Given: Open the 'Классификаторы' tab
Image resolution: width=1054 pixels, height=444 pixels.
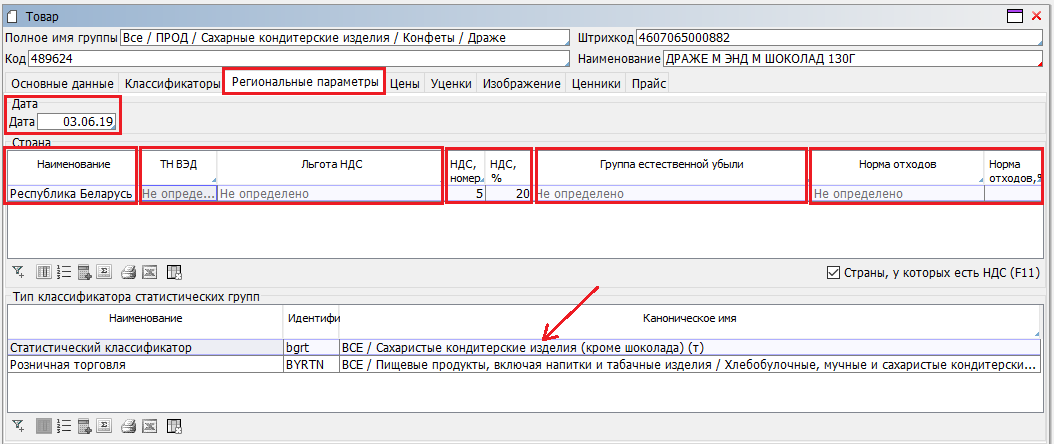Looking at the screenshot, I should click(172, 84).
